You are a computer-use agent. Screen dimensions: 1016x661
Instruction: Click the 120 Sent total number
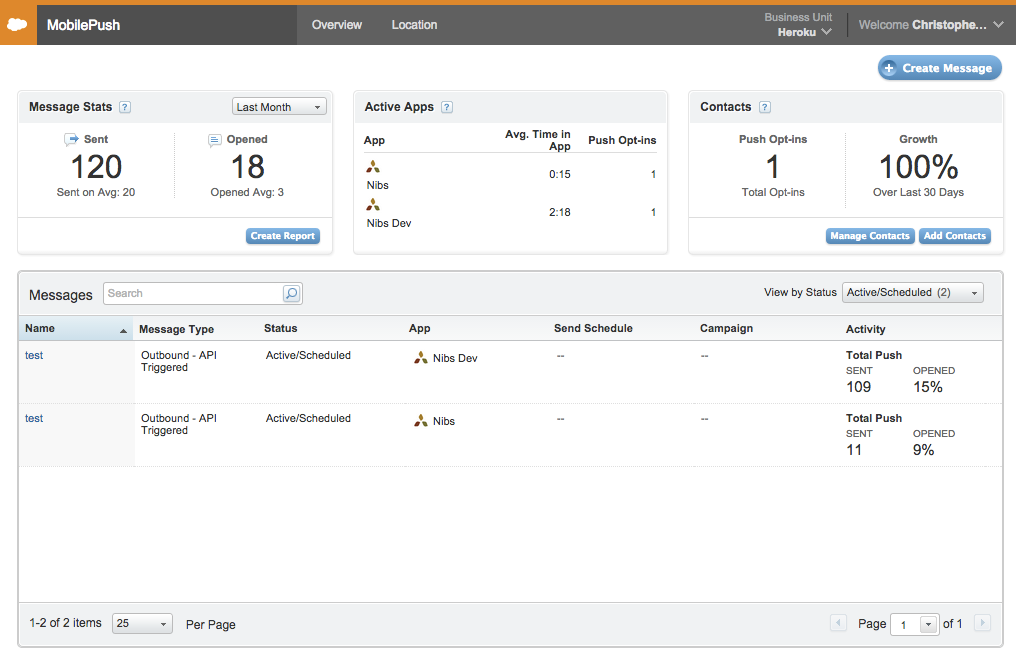96,167
